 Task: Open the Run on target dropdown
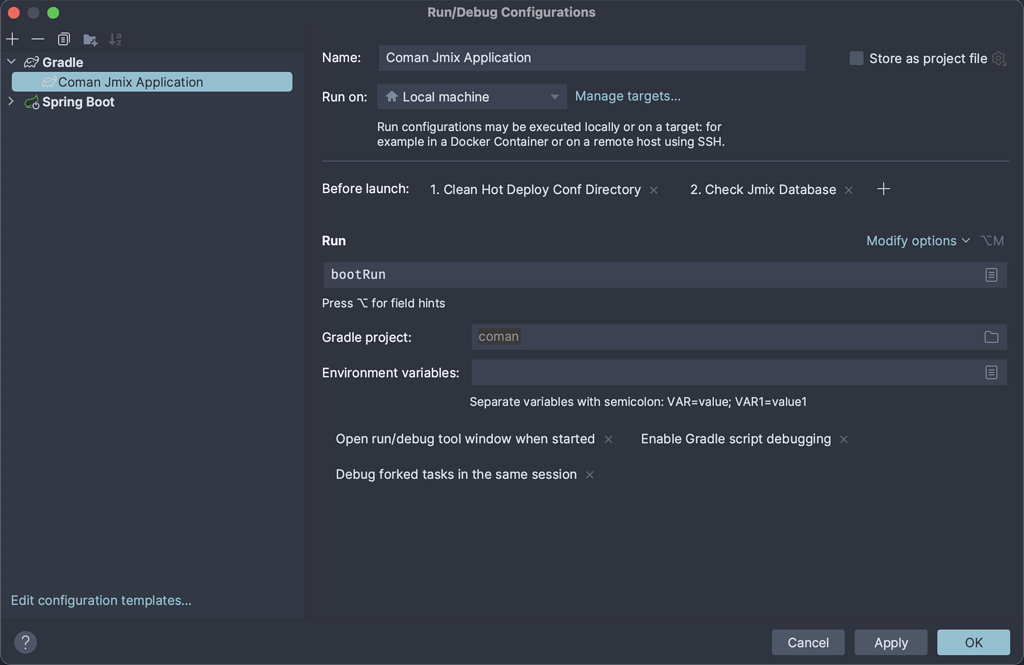(554, 96)
